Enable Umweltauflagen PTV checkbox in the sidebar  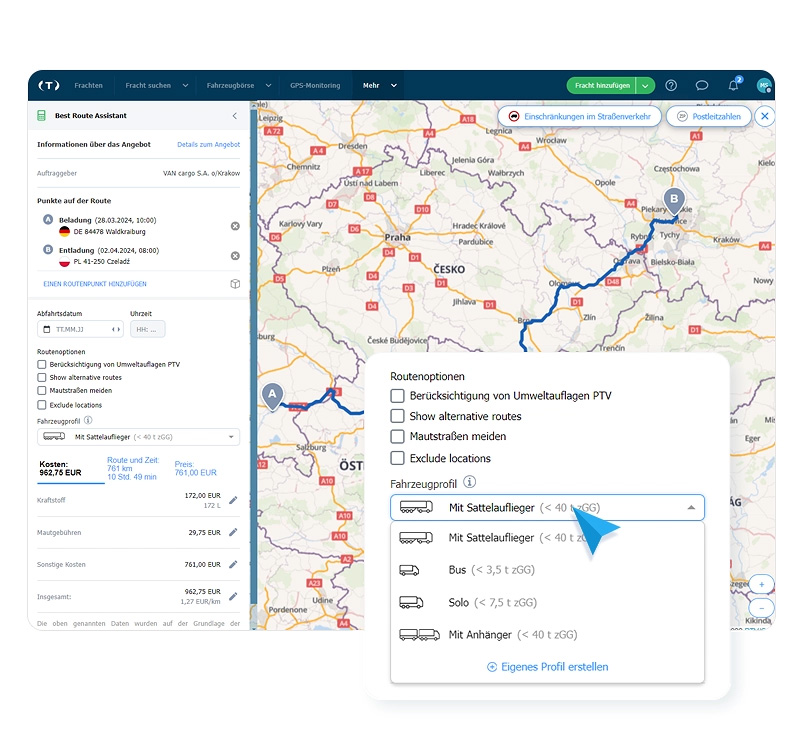point(42,364)
